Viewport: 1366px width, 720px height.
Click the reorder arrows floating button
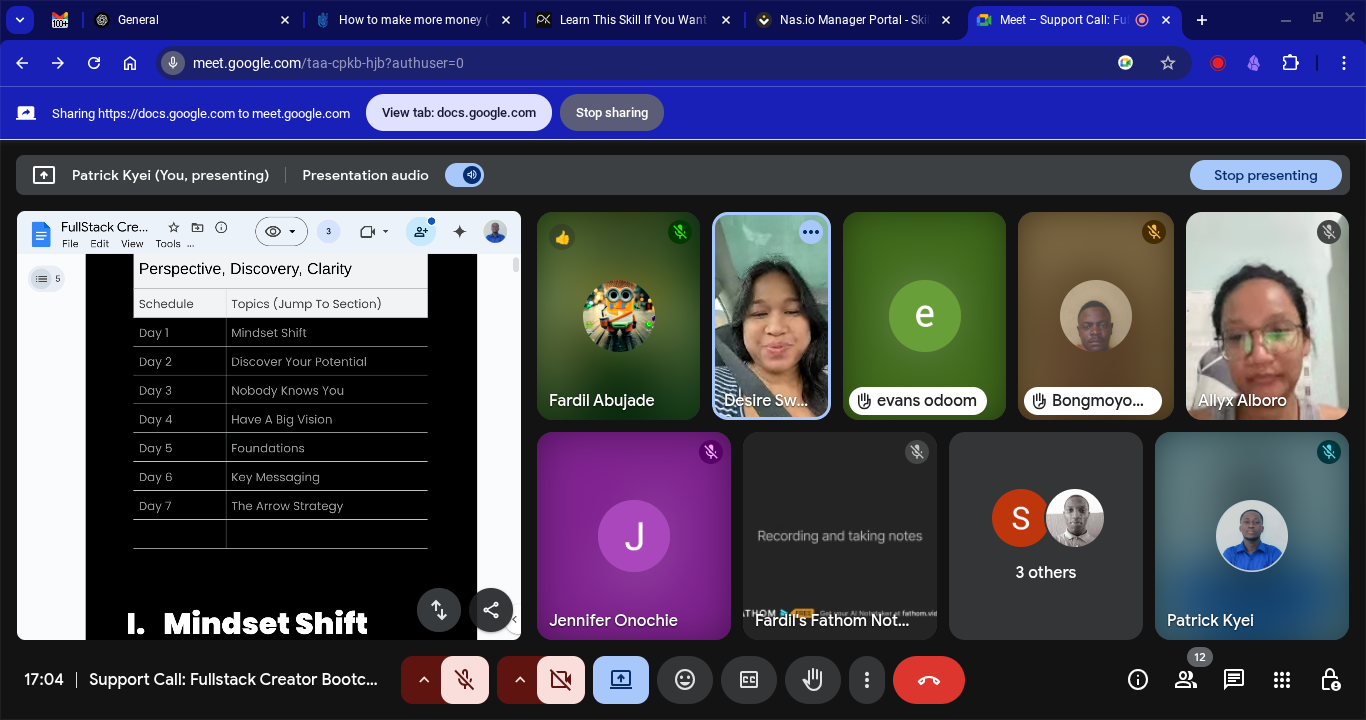(x=439, y=609)
